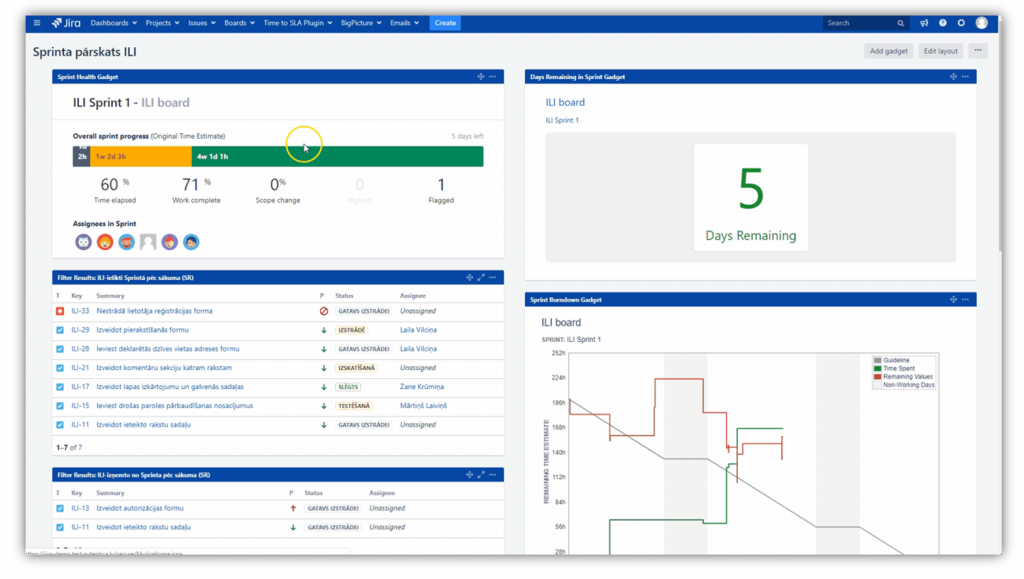Click the Create button
The width and height of the screenshot is (1024, 579).
[x=445, y=23]
